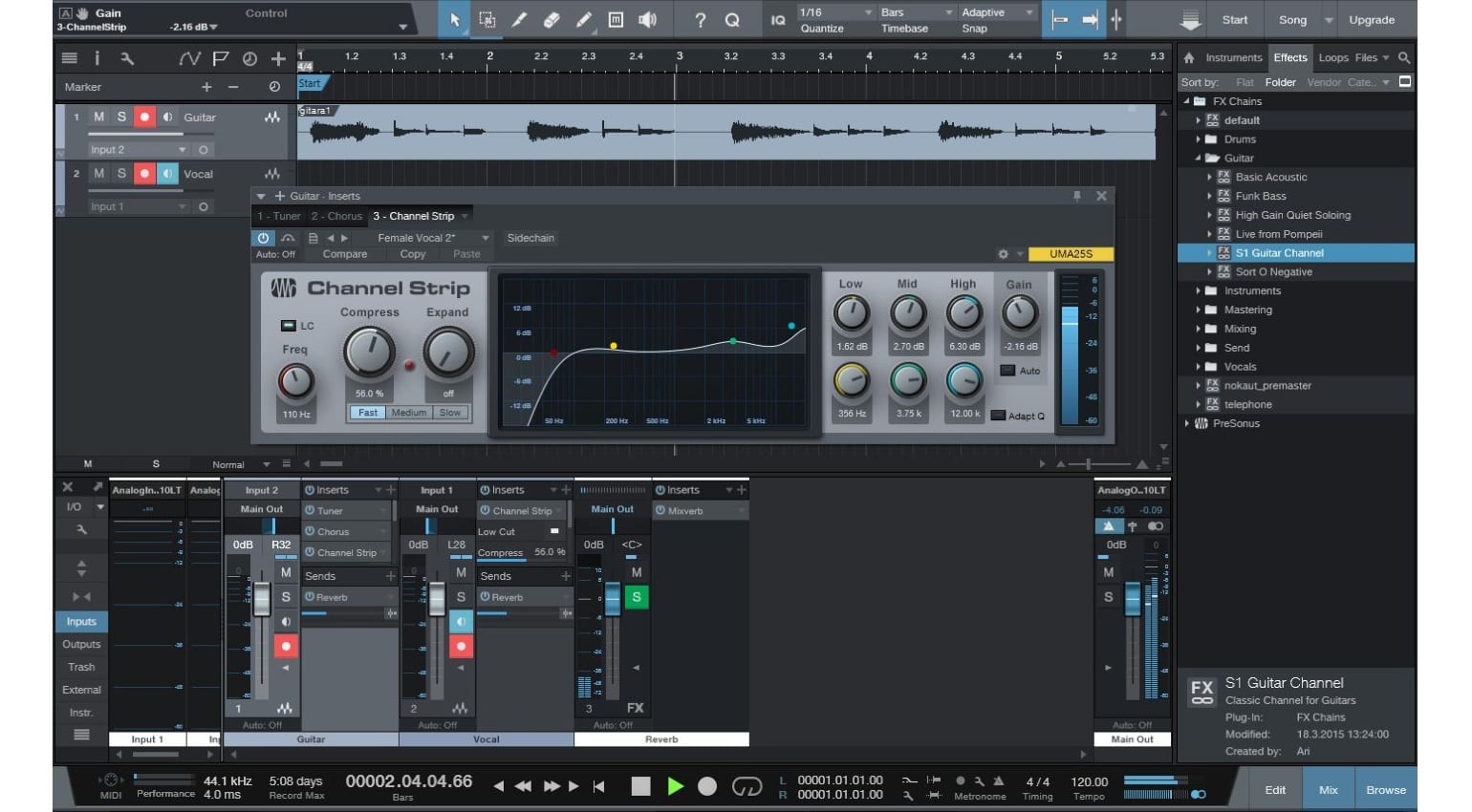Screen dimensions: 1472x812
Task: Mute the Vocal track
Action: point(99,174)
